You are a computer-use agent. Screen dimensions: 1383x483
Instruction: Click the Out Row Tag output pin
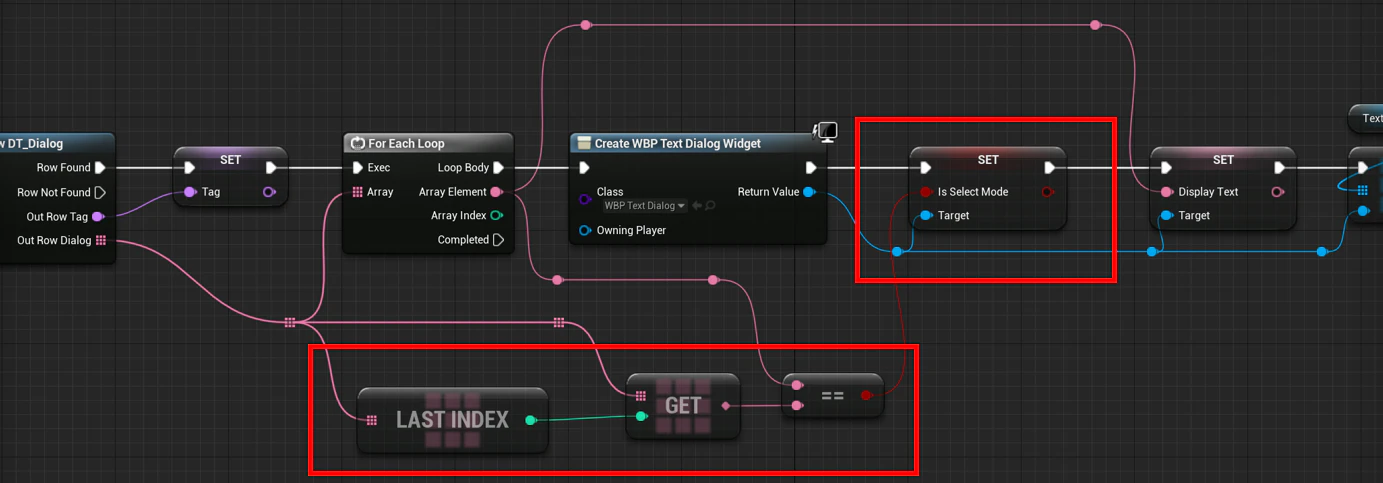pyautogui.click(x=98, y=216)
